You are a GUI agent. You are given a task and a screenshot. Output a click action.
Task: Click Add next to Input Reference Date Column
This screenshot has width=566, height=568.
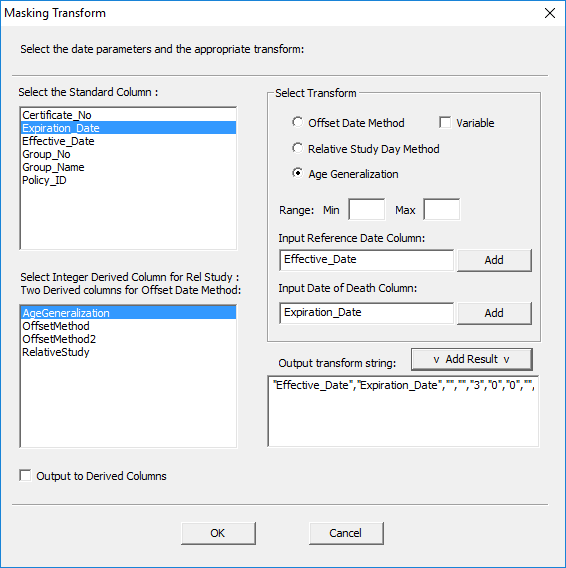click(x=494, y=260)
